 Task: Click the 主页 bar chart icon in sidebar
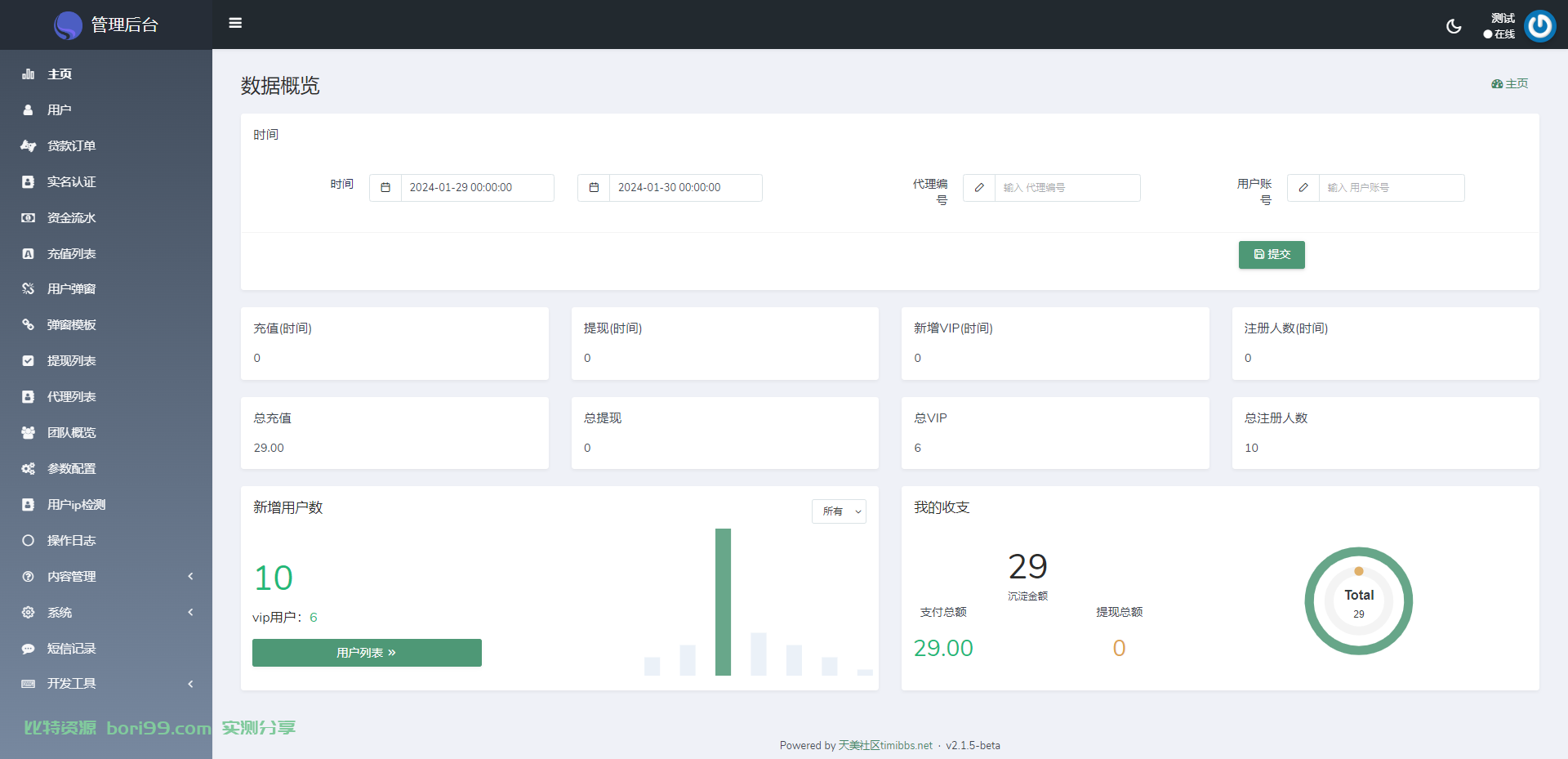(x=28, y=74)
